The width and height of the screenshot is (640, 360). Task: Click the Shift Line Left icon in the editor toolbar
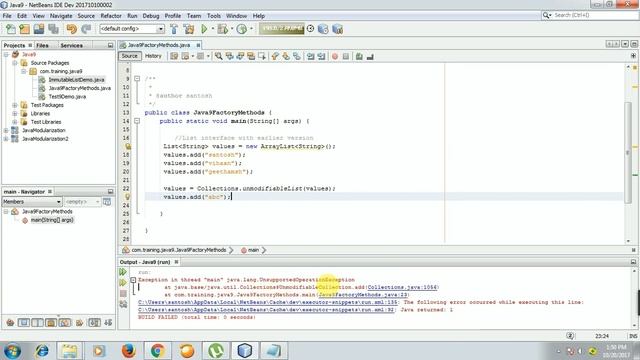[x=311, y=56]
